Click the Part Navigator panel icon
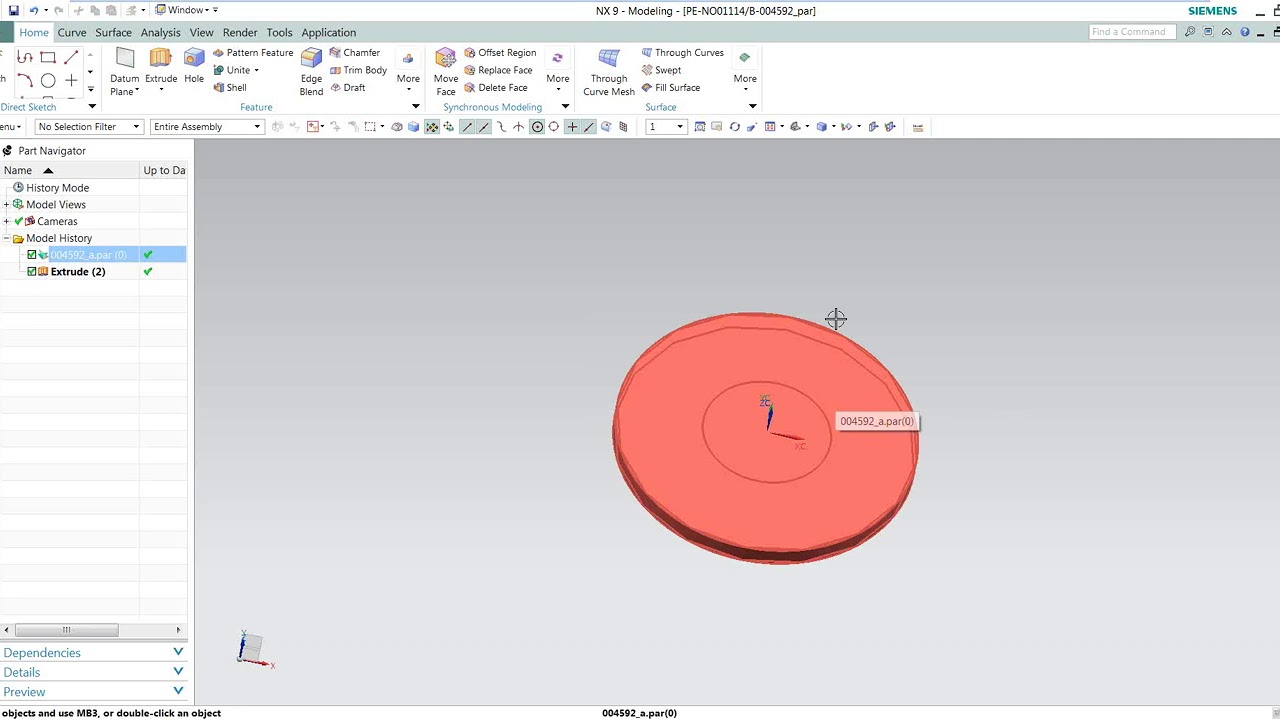The height and width of the screenshot is (720, 1280). point(7,151)
